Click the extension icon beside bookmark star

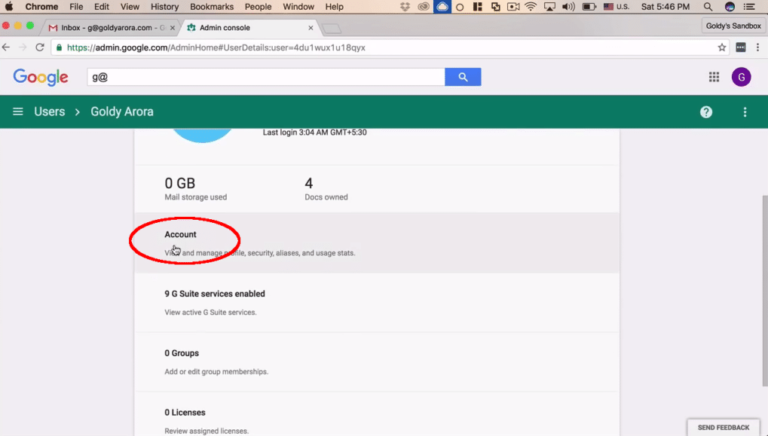741,48
